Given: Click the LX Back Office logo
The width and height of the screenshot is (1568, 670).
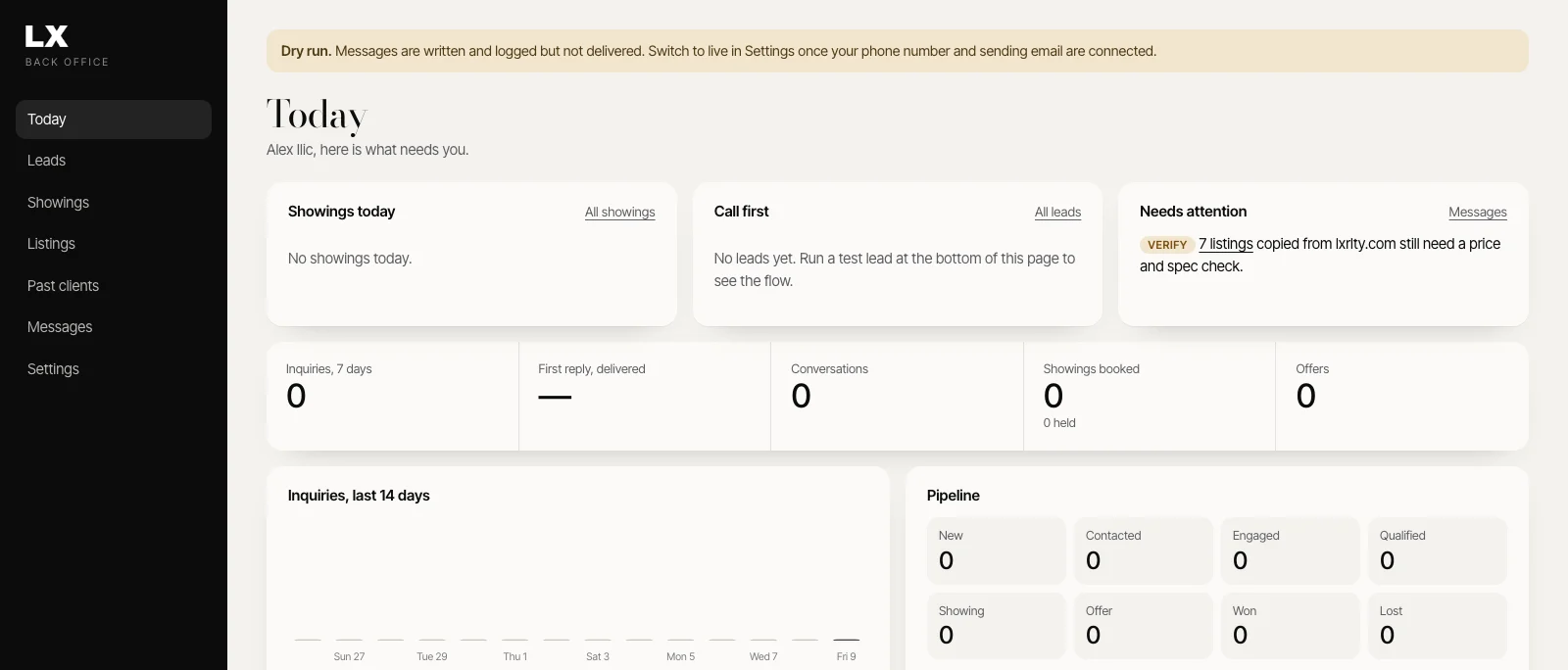Looking at the screenshot, I should (x=67, y=46).
